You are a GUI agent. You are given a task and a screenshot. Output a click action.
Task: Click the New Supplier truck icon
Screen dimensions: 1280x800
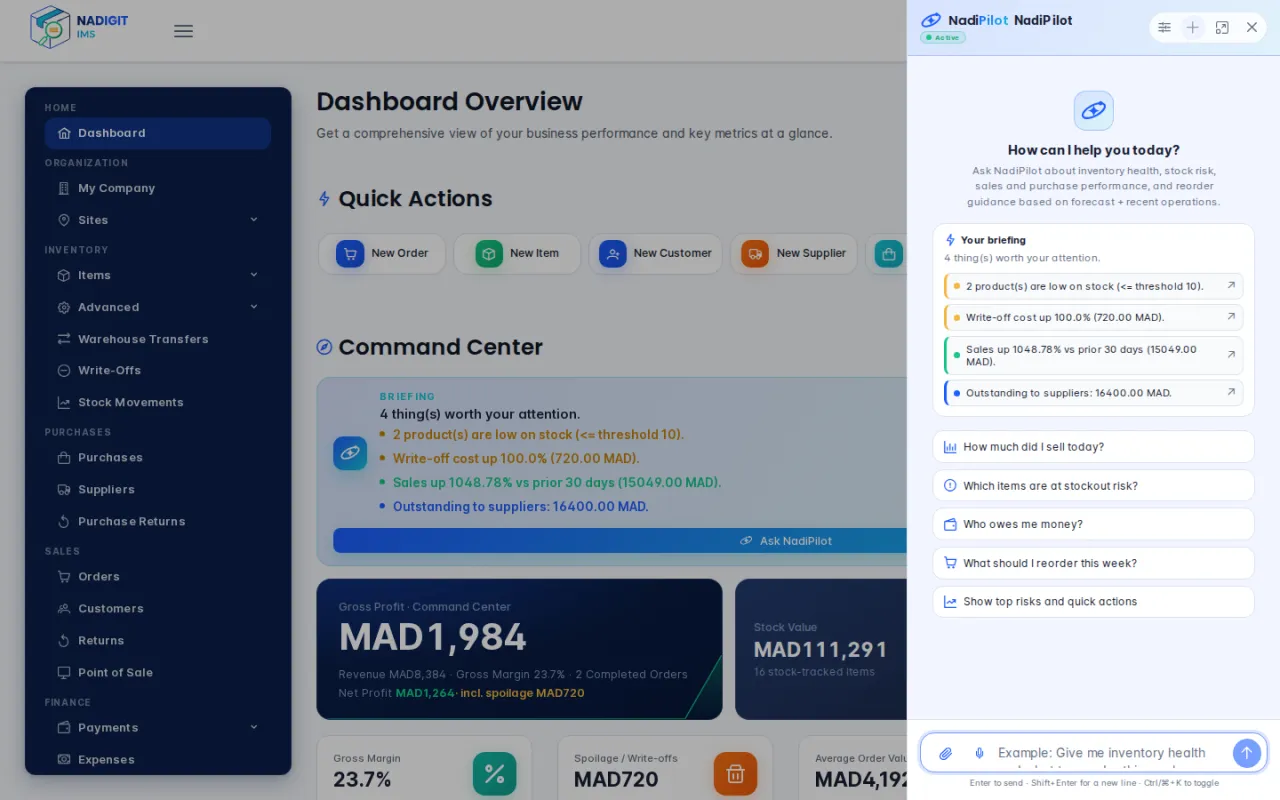click(x=755, y=254)
